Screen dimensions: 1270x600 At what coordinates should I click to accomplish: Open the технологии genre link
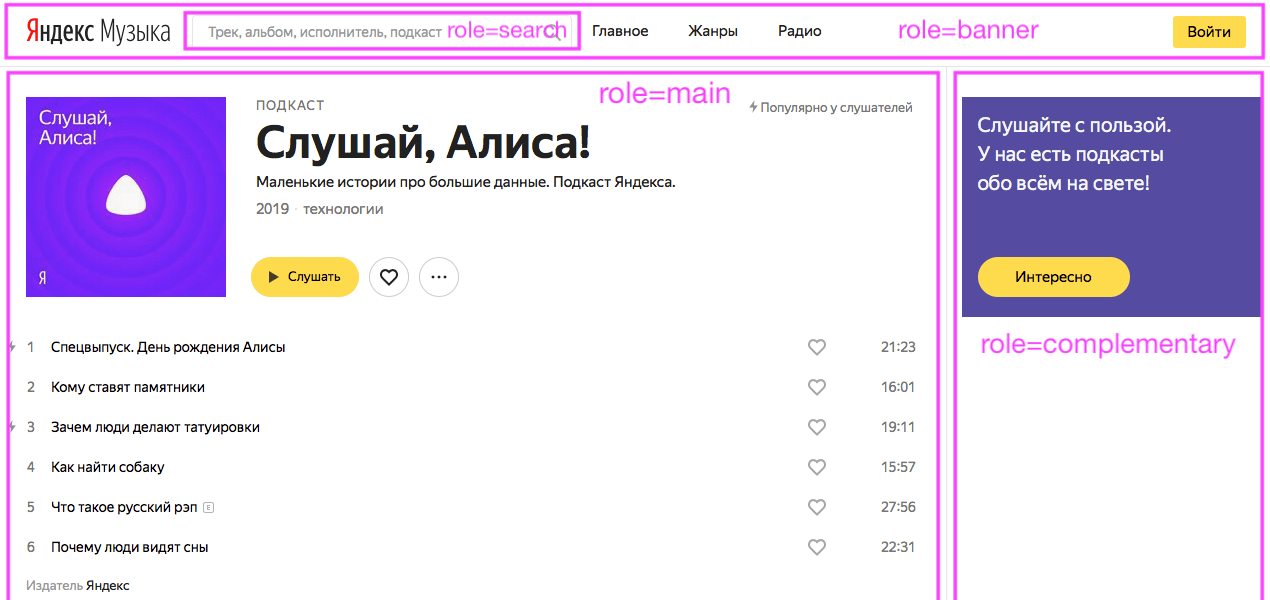point(343,209)
